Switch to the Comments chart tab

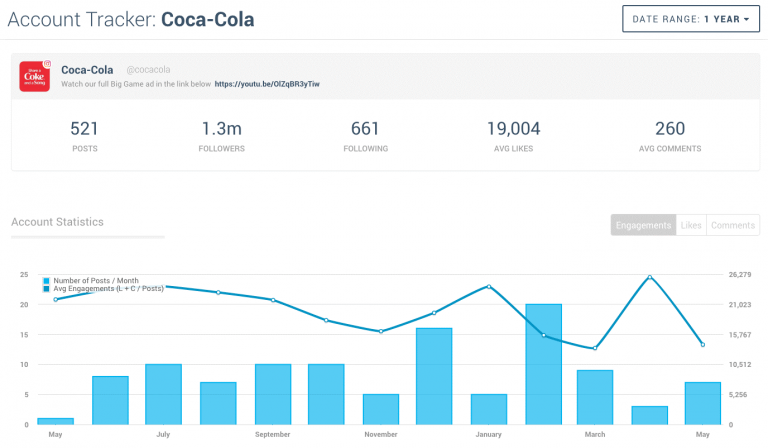pos(733,225)
